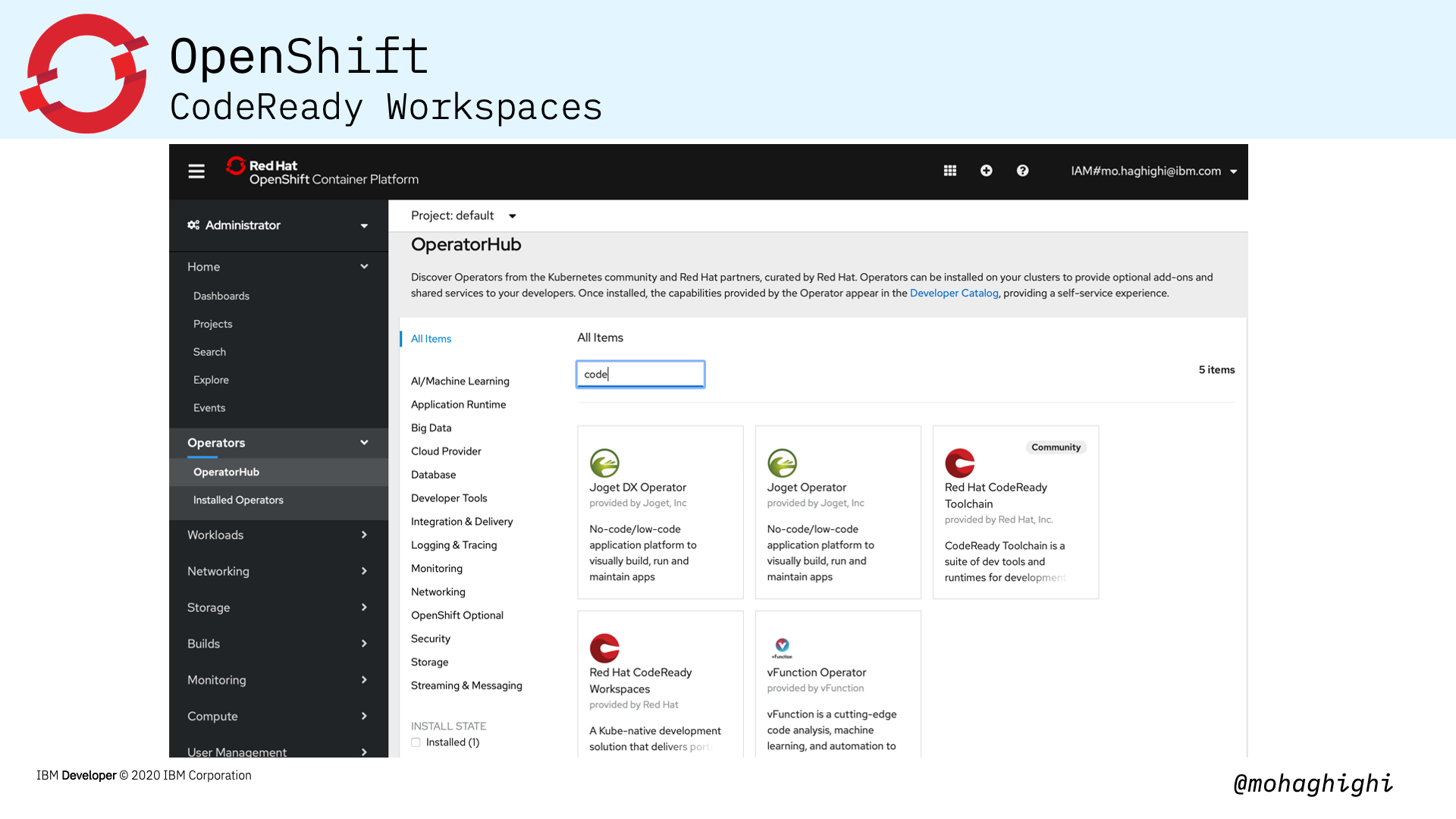Open Projects in the sidebar
The image size is (1456, 819).
click(213, 324)
